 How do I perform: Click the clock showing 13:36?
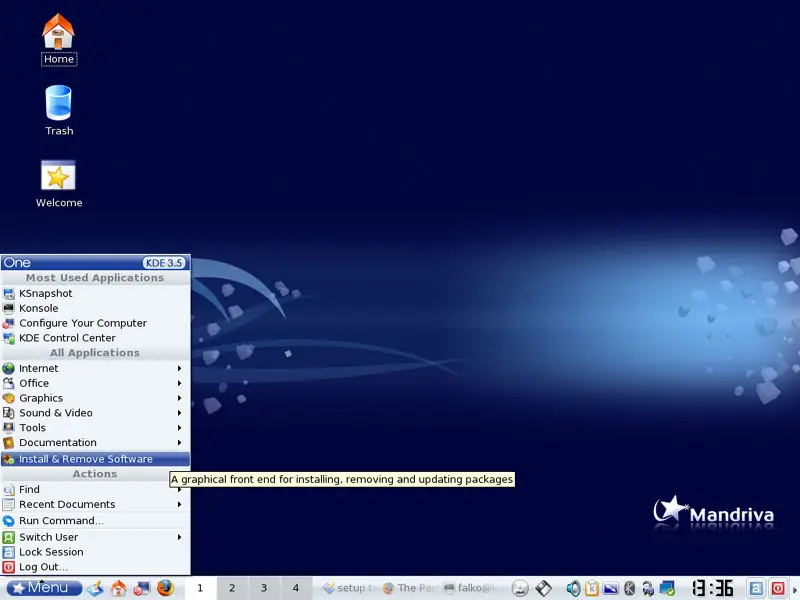pyautogui.click(x=713, y=588)
